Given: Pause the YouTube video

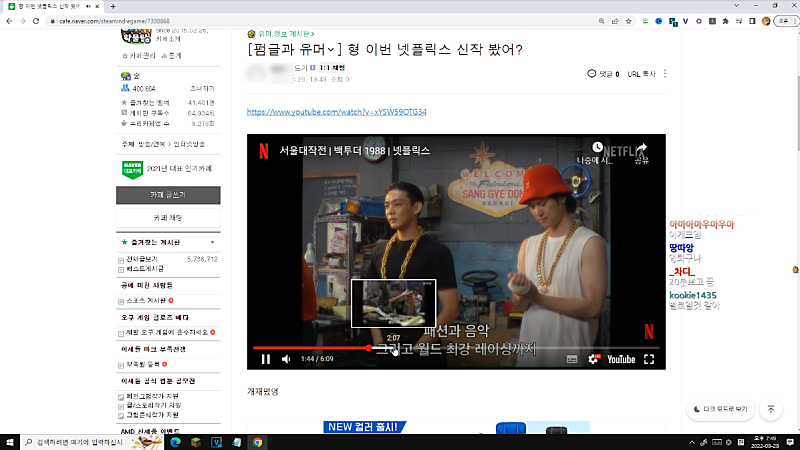Looking at the screenshot, I should point(266,359).
